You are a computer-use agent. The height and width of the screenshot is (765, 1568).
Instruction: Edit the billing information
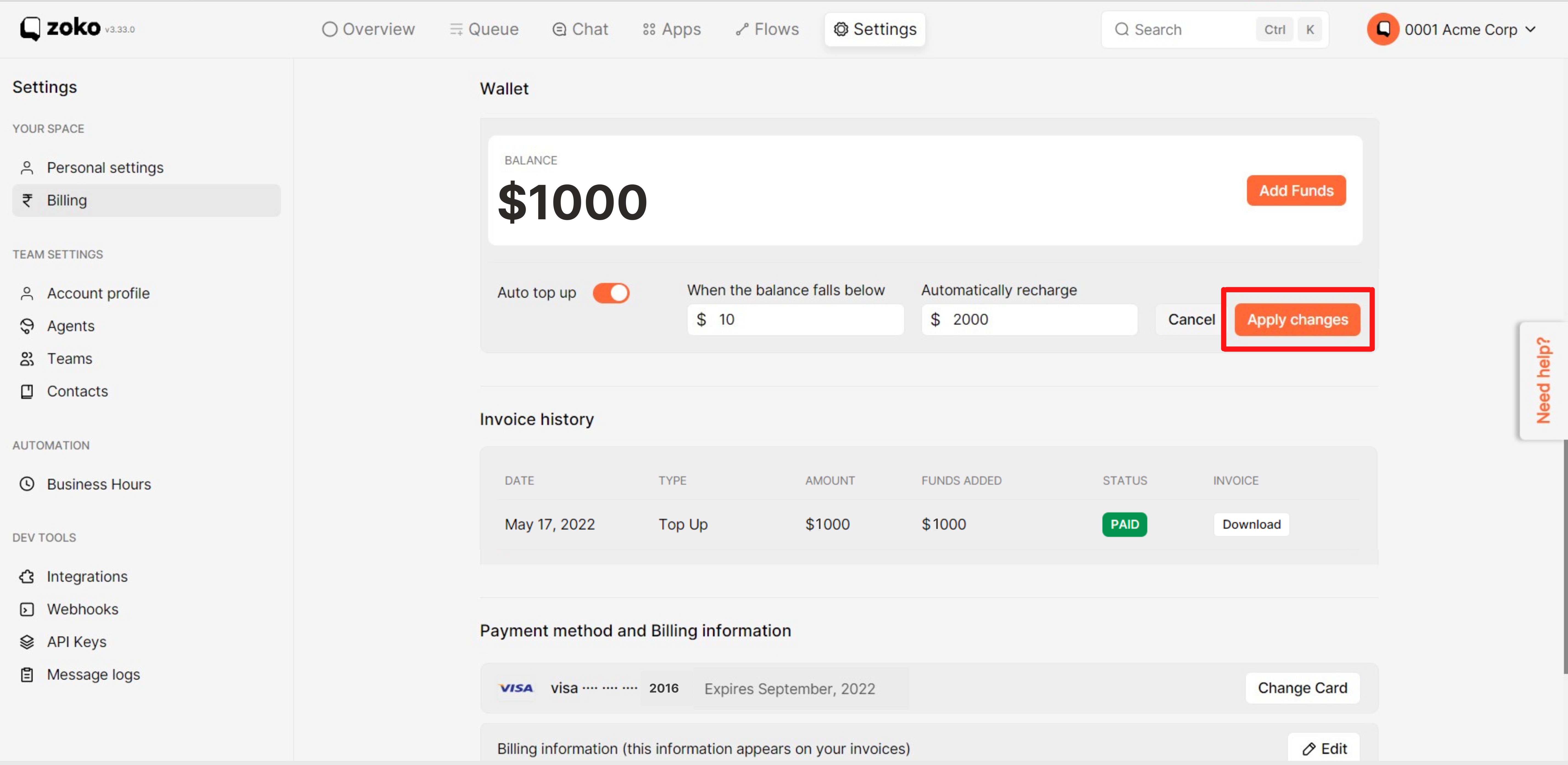click(1324, 749)
